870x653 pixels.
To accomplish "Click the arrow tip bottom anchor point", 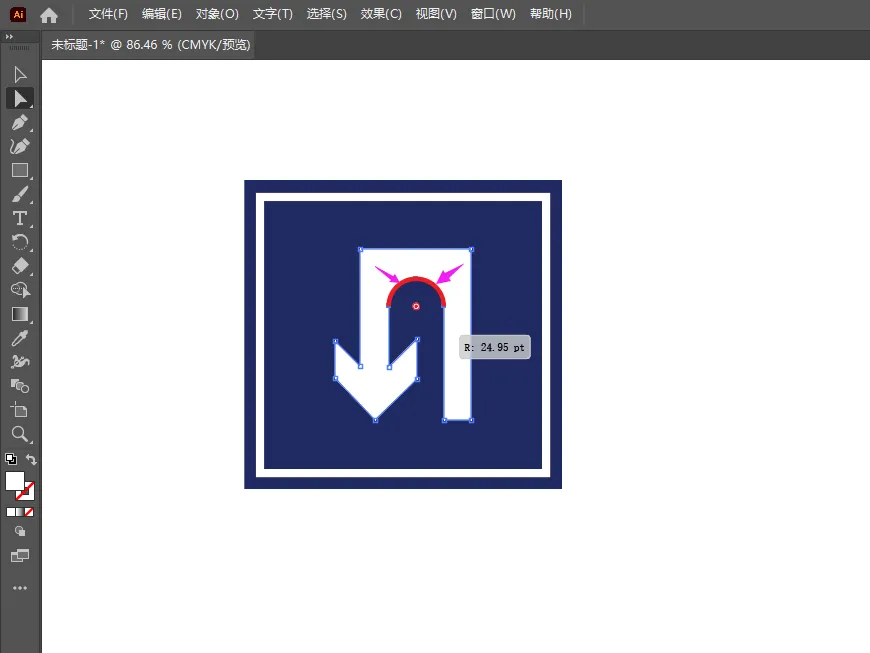I will [x=376, y=421].
